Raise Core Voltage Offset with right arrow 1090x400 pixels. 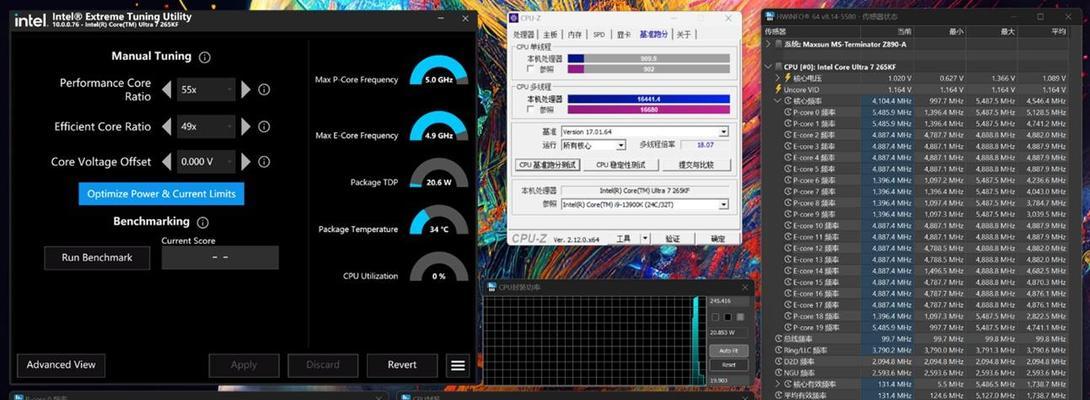click(x=245, y=161)
